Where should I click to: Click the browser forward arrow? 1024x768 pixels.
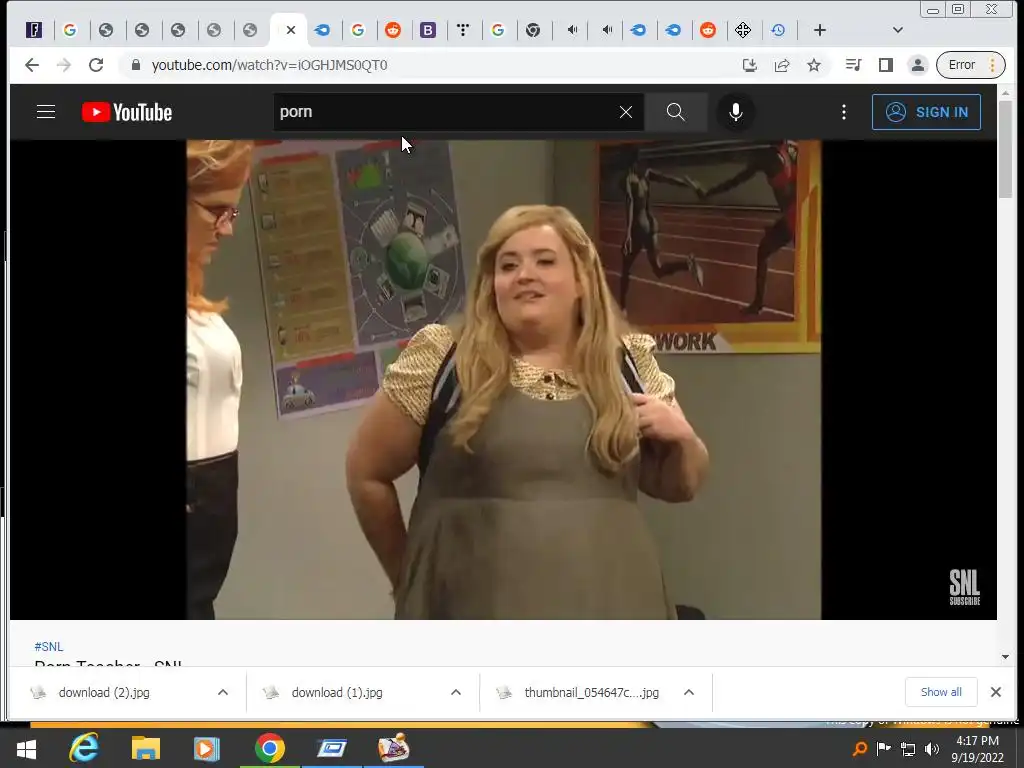(x=63, y=65)
